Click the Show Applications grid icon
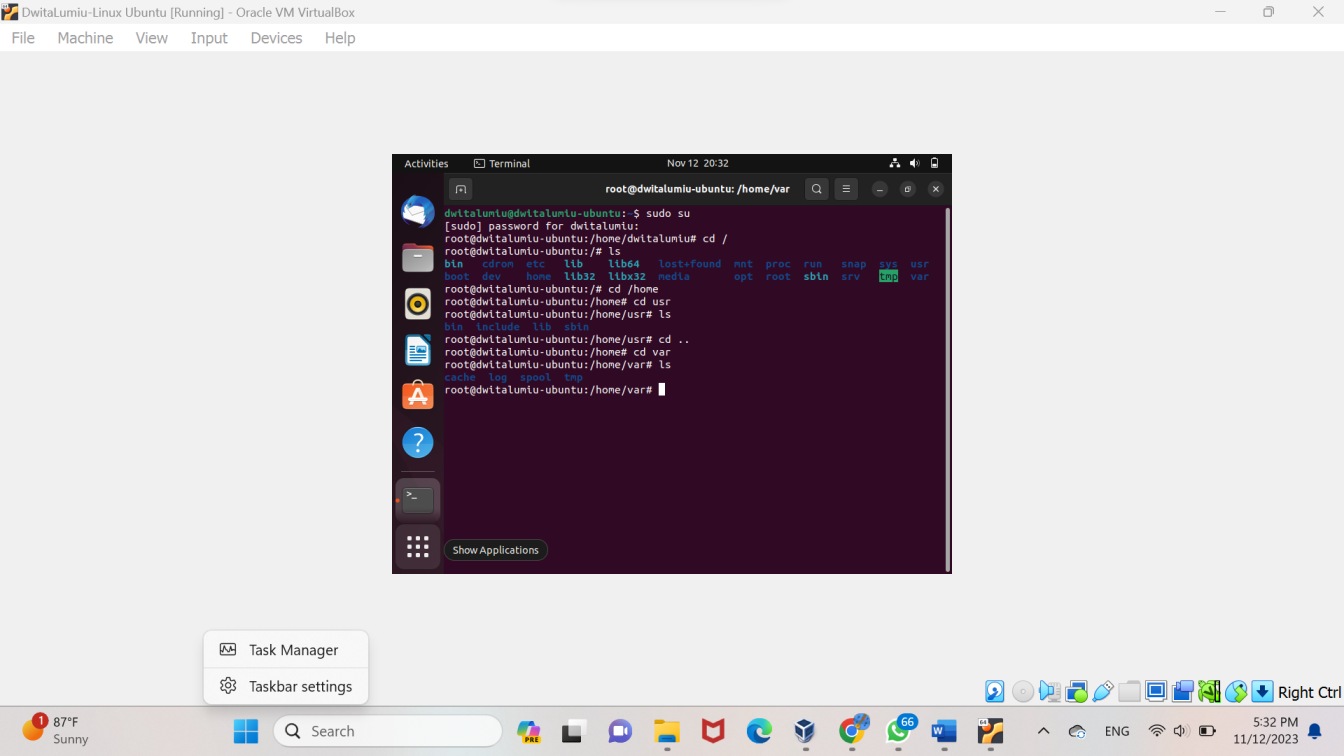Screen dimensions: 1344x756 (418, 547)
